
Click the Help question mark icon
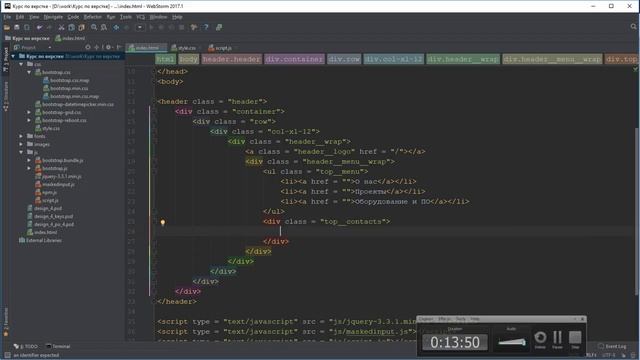pos(206,27)
